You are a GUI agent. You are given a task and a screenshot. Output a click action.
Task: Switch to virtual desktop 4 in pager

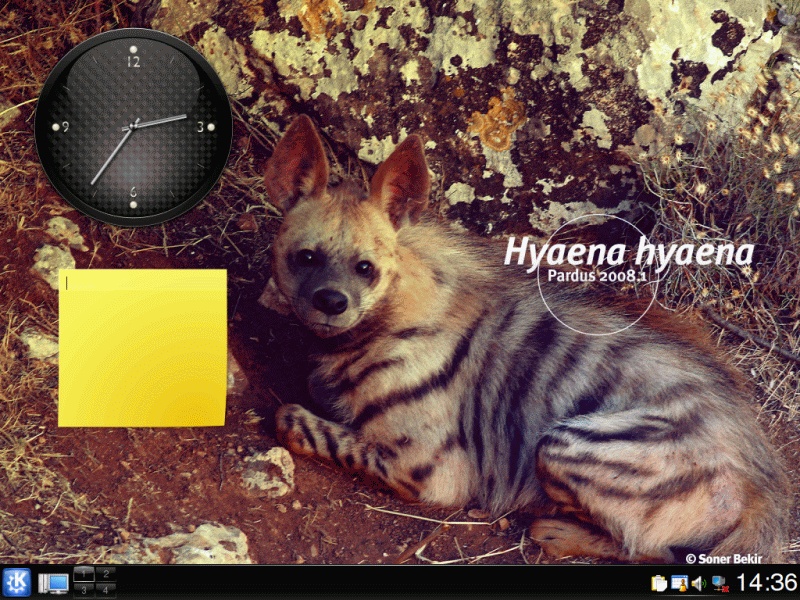[106, 590]
